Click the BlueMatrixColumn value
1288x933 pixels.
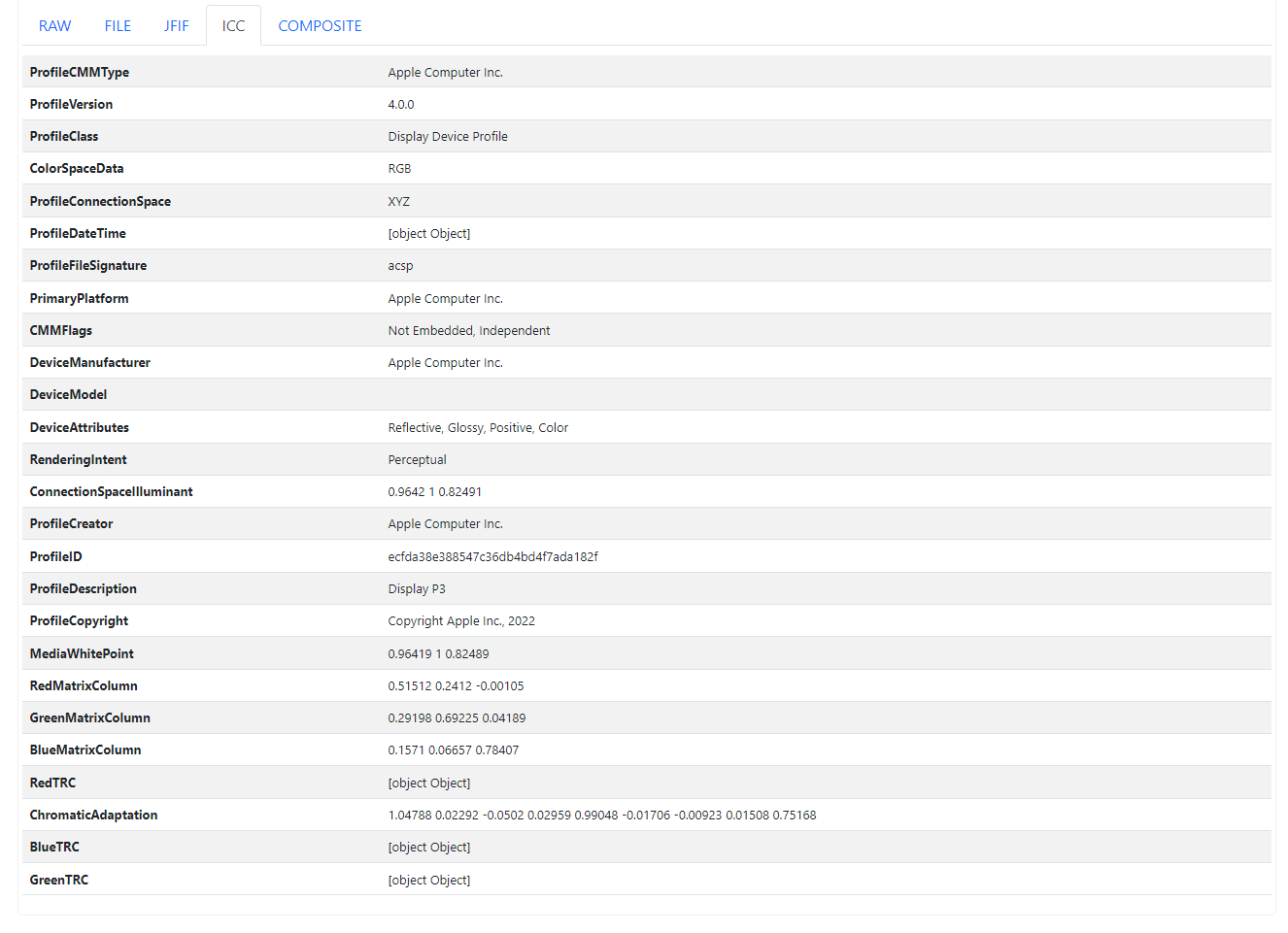[454, 750]
